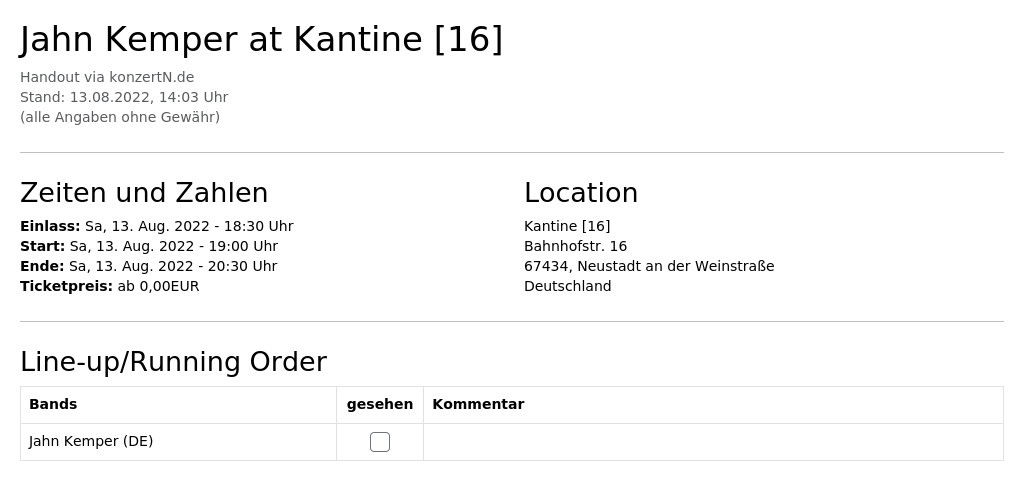Select the Einlass time line
Screen dimensions: 1024x497
[x=157, y=227]
